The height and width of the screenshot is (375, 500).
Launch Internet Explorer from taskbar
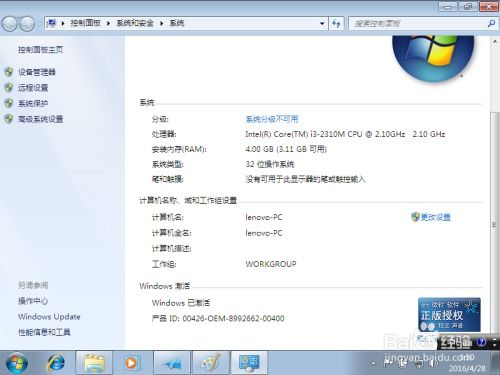tap(56, 363)
